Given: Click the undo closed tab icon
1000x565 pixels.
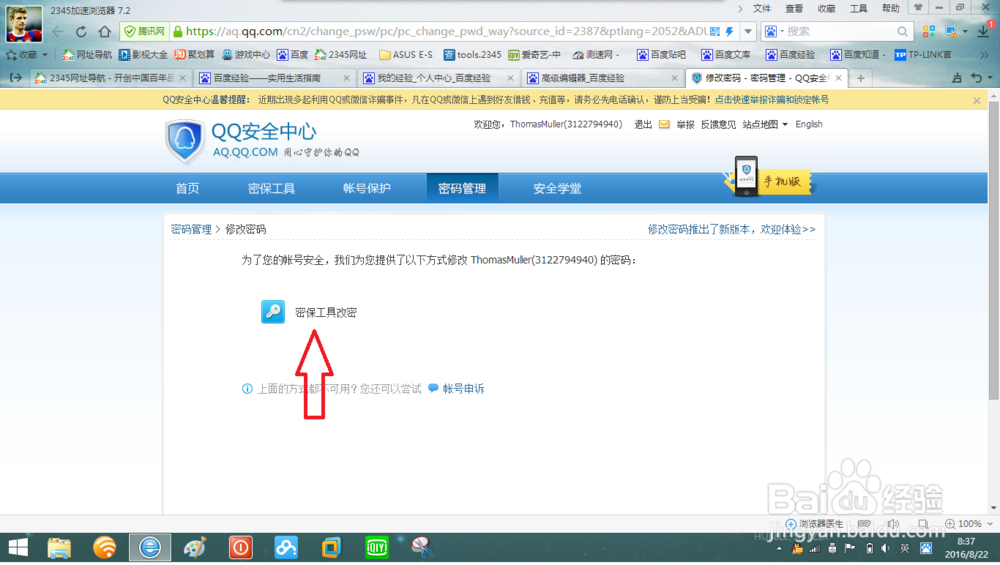Looking at the screenshot, I should pos(976,78).
